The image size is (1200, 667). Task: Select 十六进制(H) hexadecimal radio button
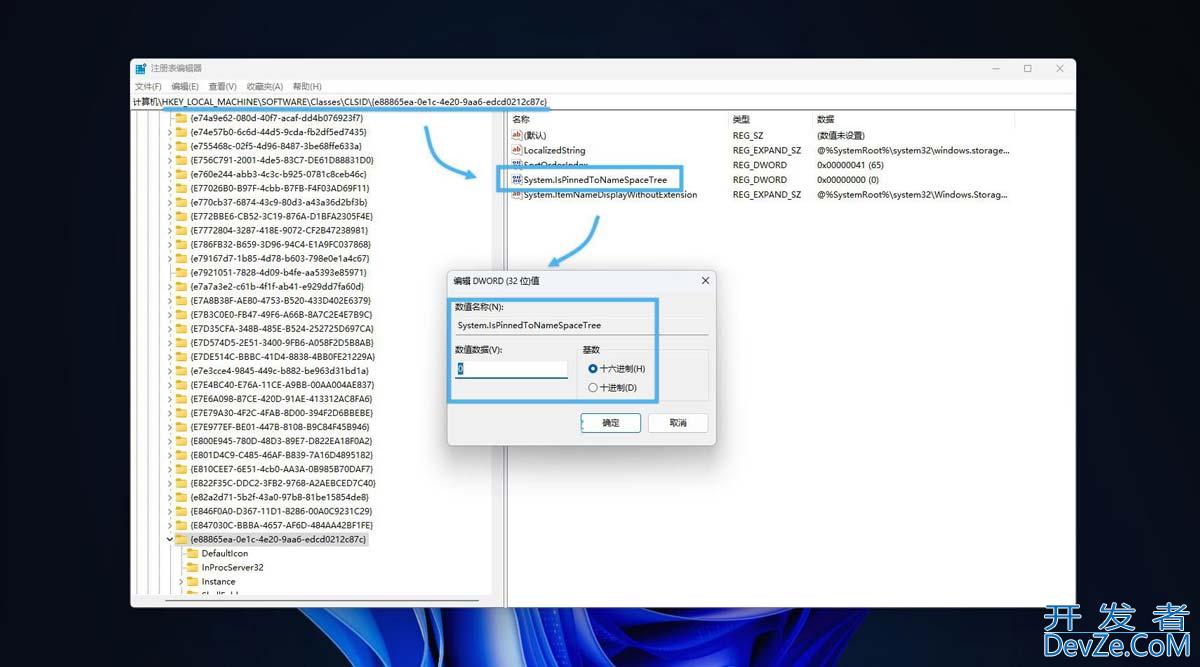pos(593,369)
